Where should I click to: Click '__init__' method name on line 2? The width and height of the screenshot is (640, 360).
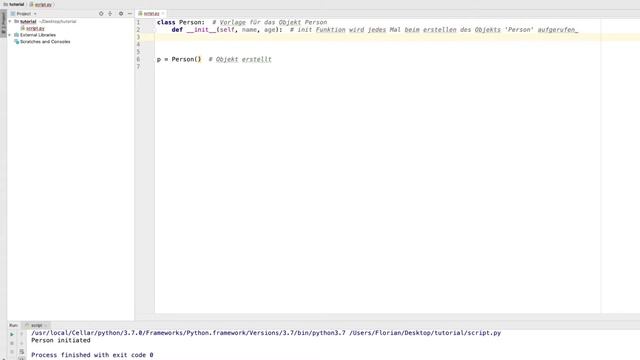tap(202, 30)
